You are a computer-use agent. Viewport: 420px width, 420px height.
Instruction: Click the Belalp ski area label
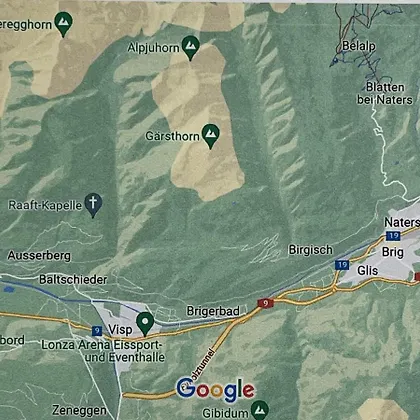359,46
